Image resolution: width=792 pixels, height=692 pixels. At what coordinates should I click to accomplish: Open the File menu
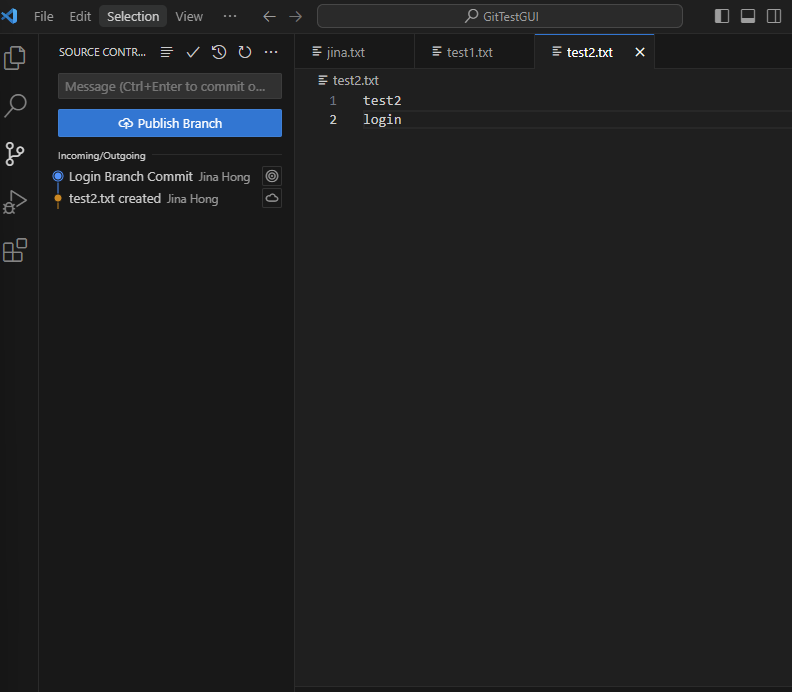(x=43, y=17)
